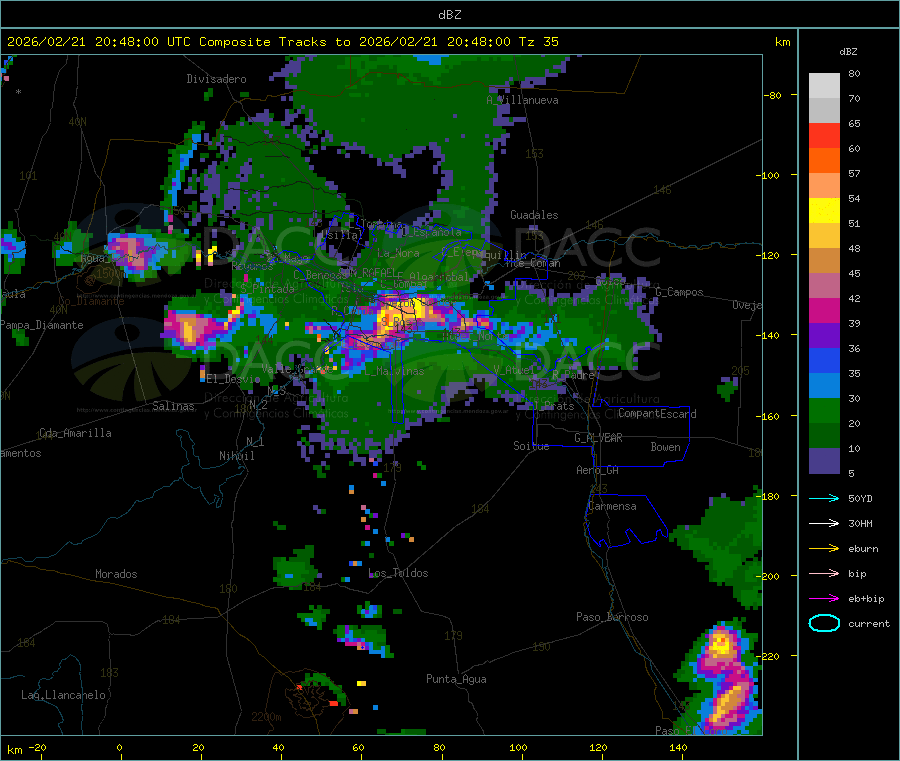Pick the light blue 30–35 dBZ swatch

(824, 386)
